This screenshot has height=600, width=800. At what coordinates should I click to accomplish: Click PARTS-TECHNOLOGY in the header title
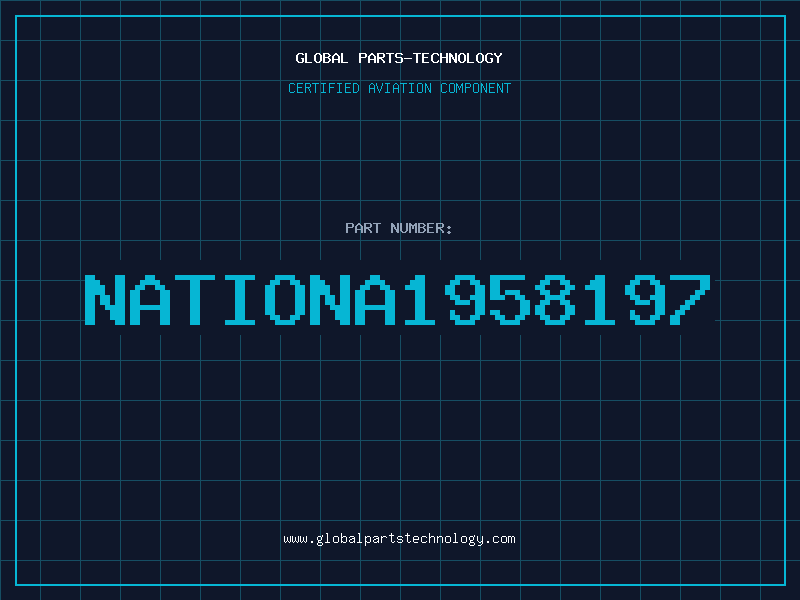point(430,58)
